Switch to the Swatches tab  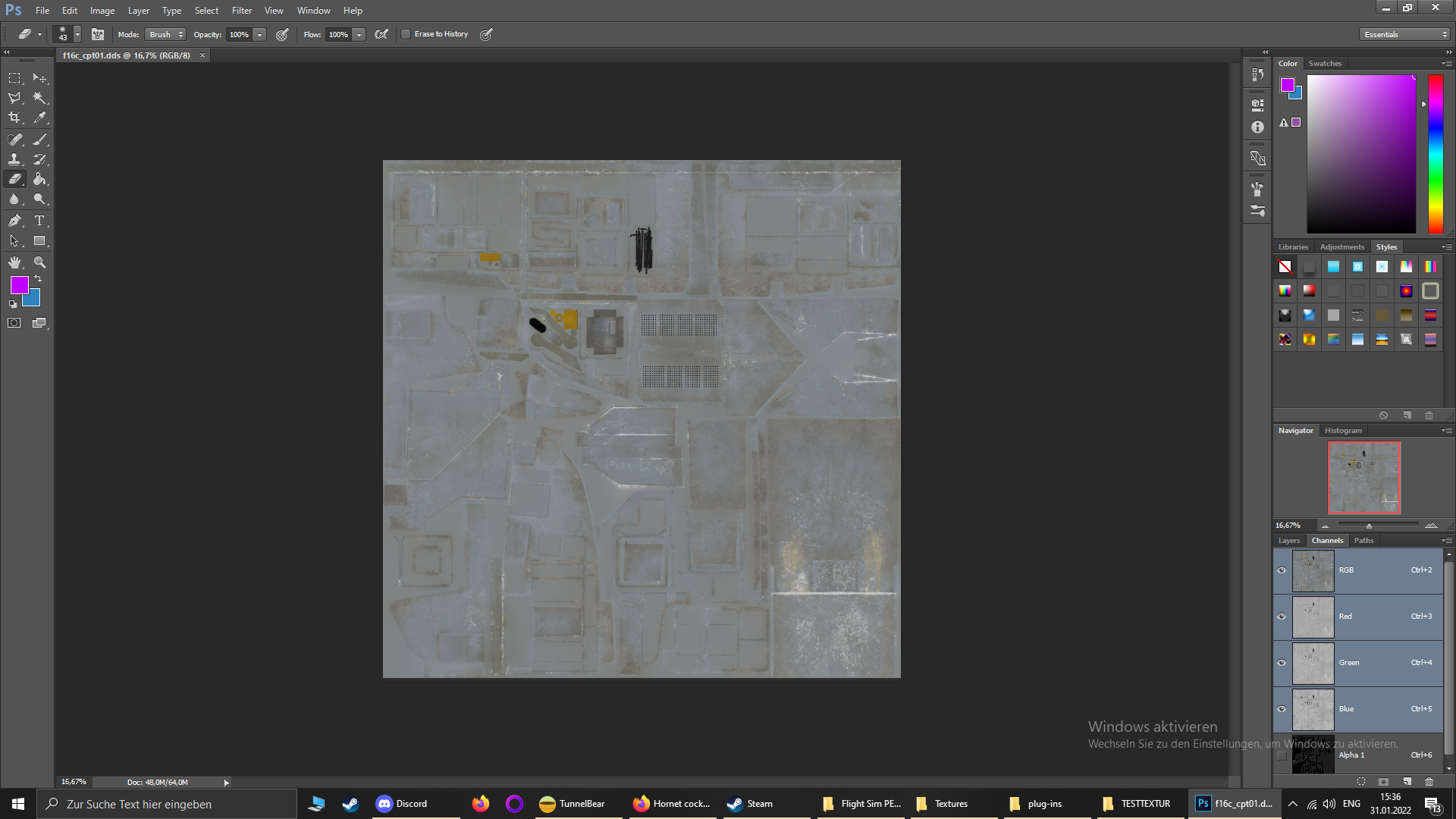click(1325, 64)
